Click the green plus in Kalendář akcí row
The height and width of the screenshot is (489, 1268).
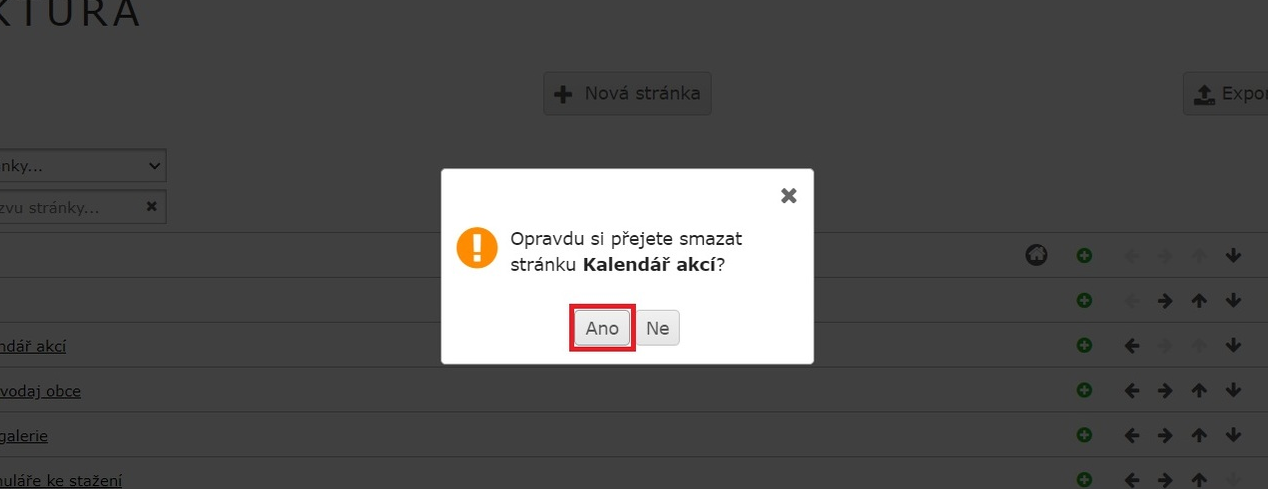(1084, 345)
